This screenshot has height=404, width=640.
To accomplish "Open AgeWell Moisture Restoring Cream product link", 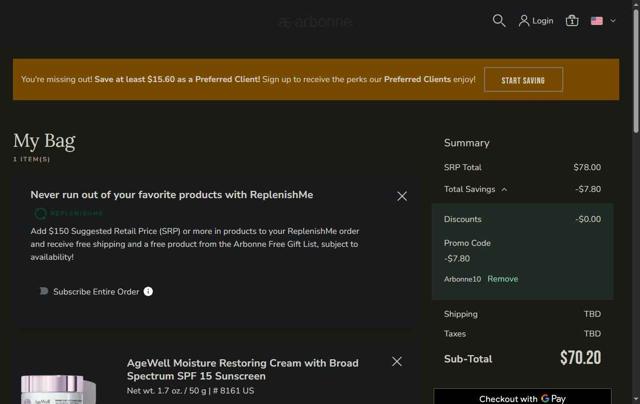I will pos(242,369).
